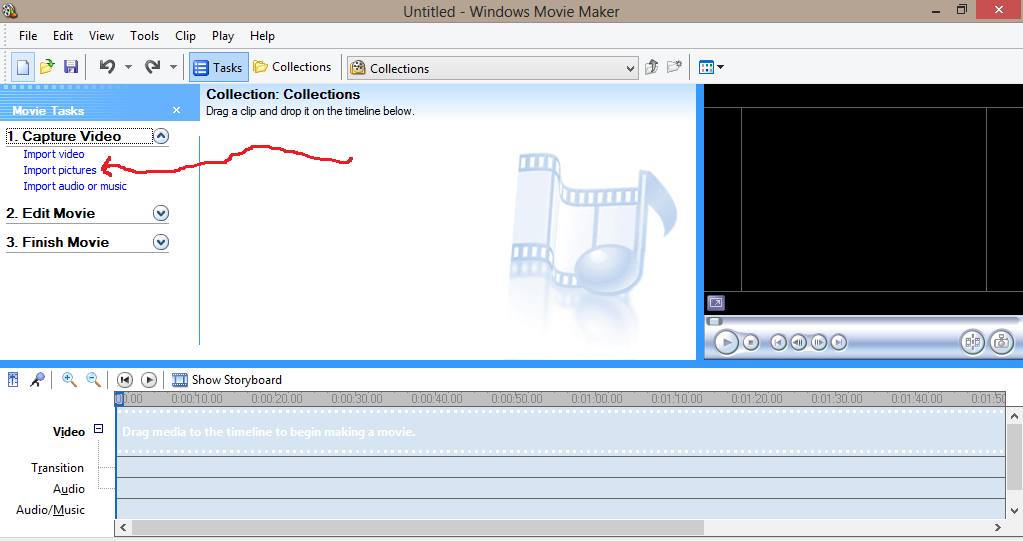This screenshot has width=1023, height=541.
Task: Create a new project with toolbar icon
Action: click(23, 67)
